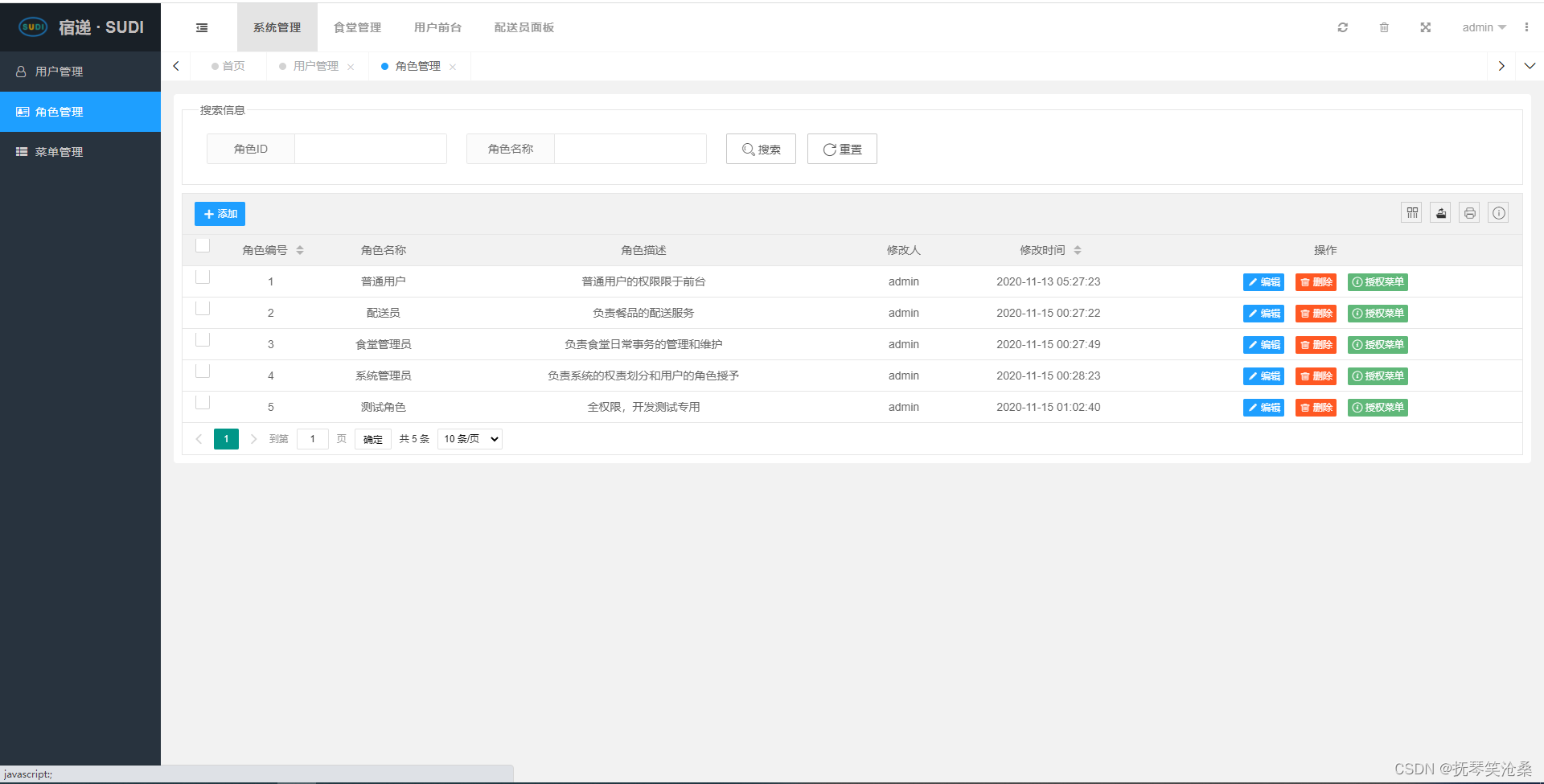The width and height of the screenshot is (1544, 784).
Task: Open 角色管理 in the sidebar
Action: pos(80,112)
